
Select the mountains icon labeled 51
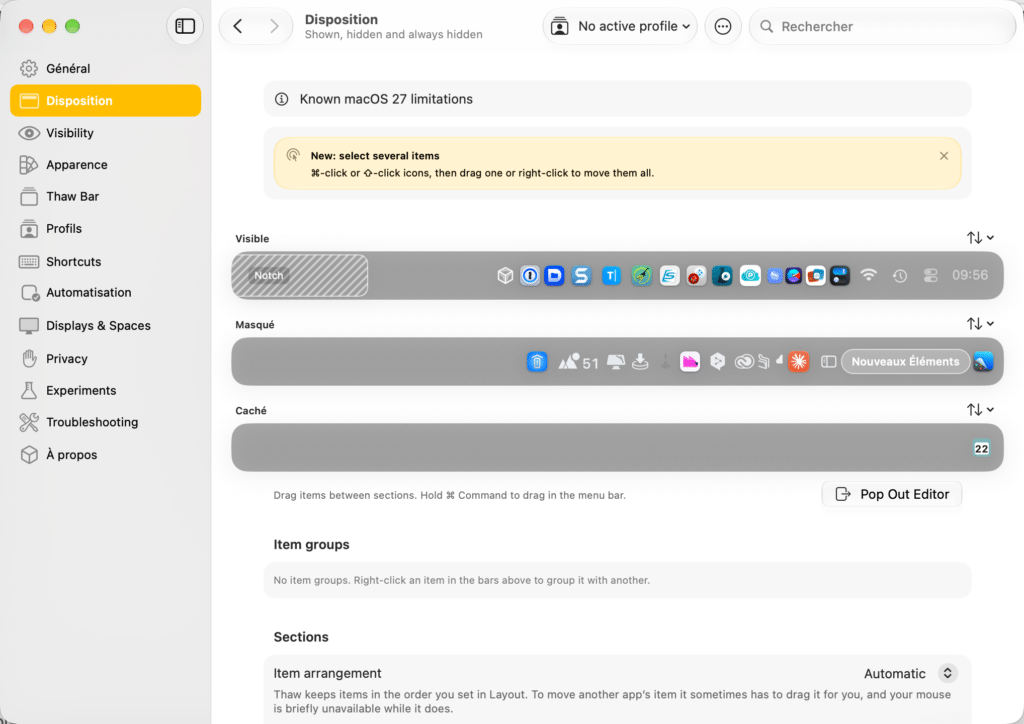(x=578, y=362)
